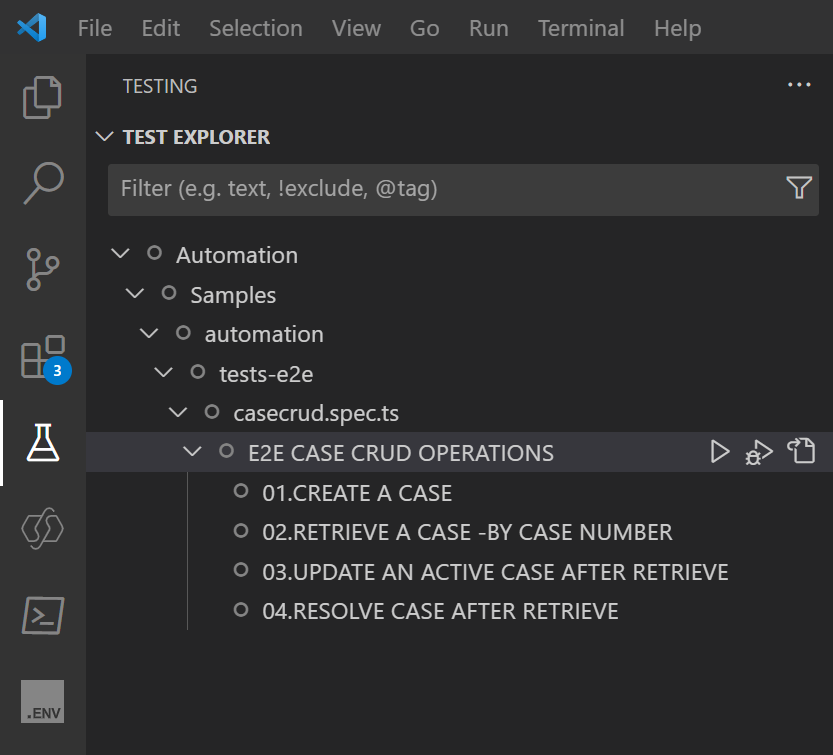Collapse E2E CASE CRUD OPERATIONS suite

[x=192, y=452]
